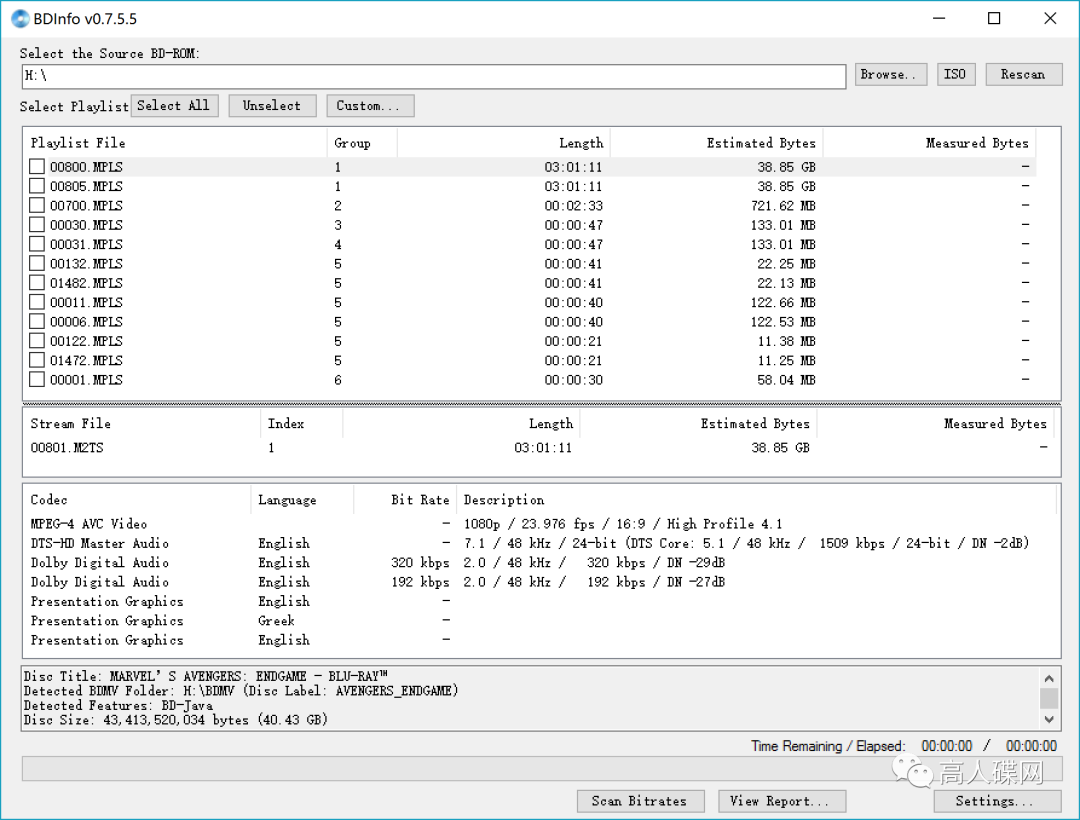This screenshot has width=1080, height=820.
Task: Select the 192 kbps Dolby Digital Audio row
Action: click(x=541, y=582)
